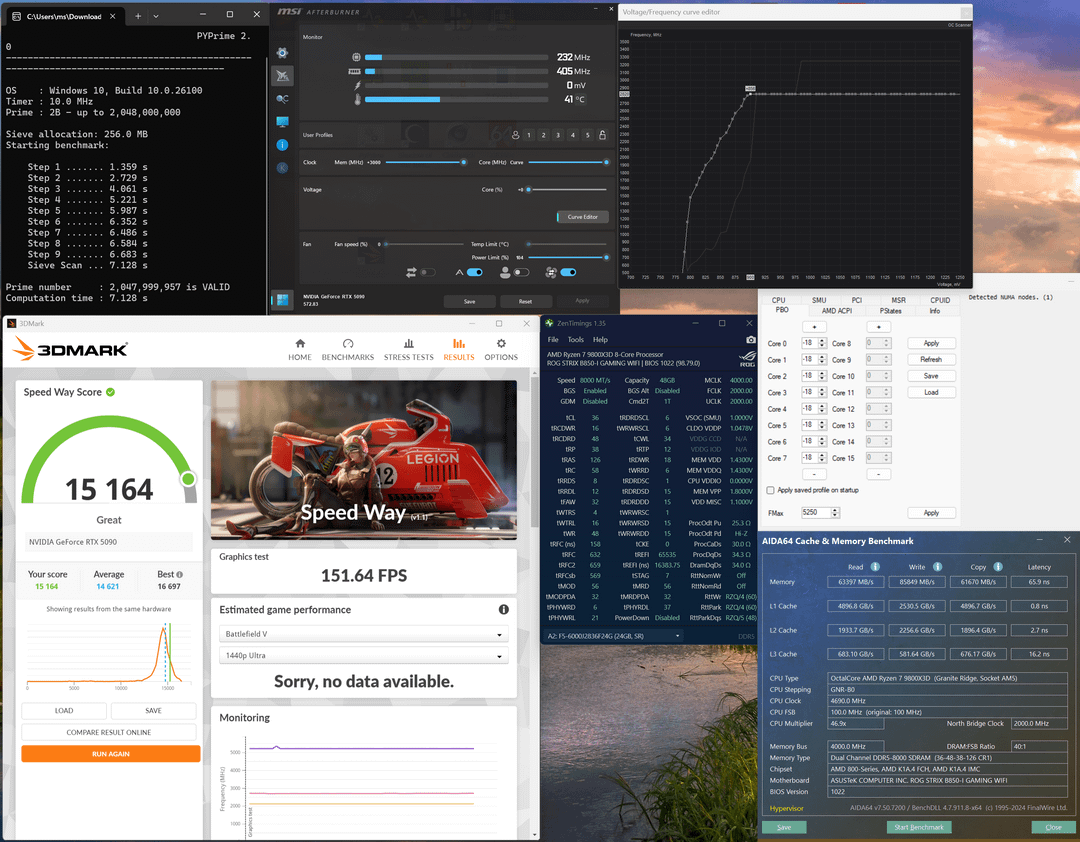Click the 3DMark HOME icon

tap(300, 343)
